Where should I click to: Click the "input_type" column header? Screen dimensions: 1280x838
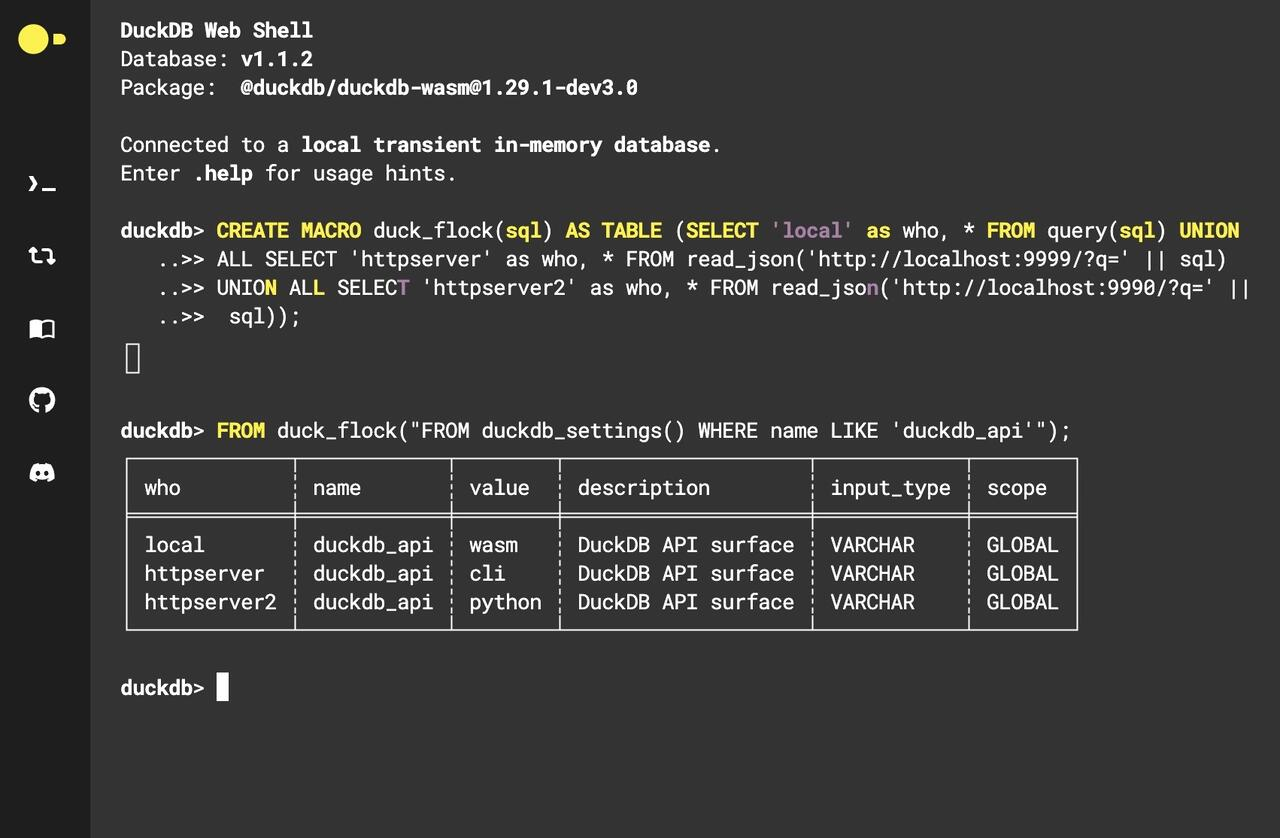pyautogui.click(x=890, y=488)
